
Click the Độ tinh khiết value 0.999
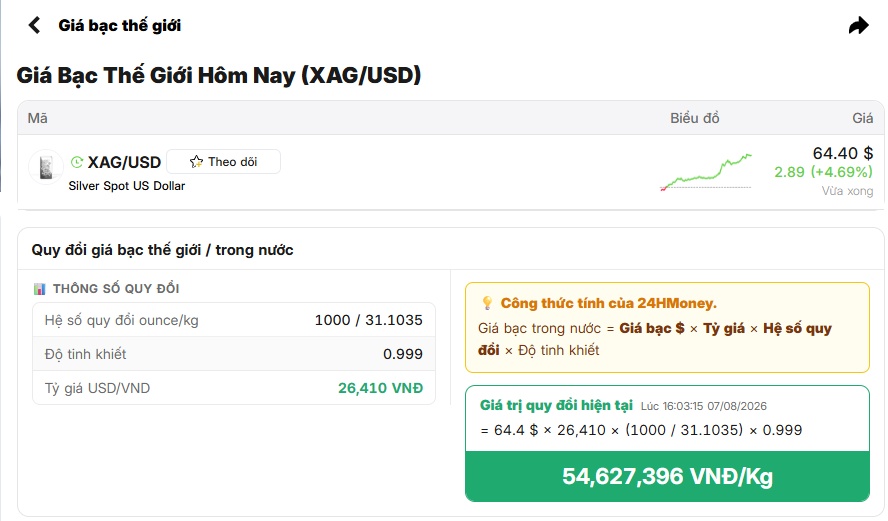tap(403, 354)
